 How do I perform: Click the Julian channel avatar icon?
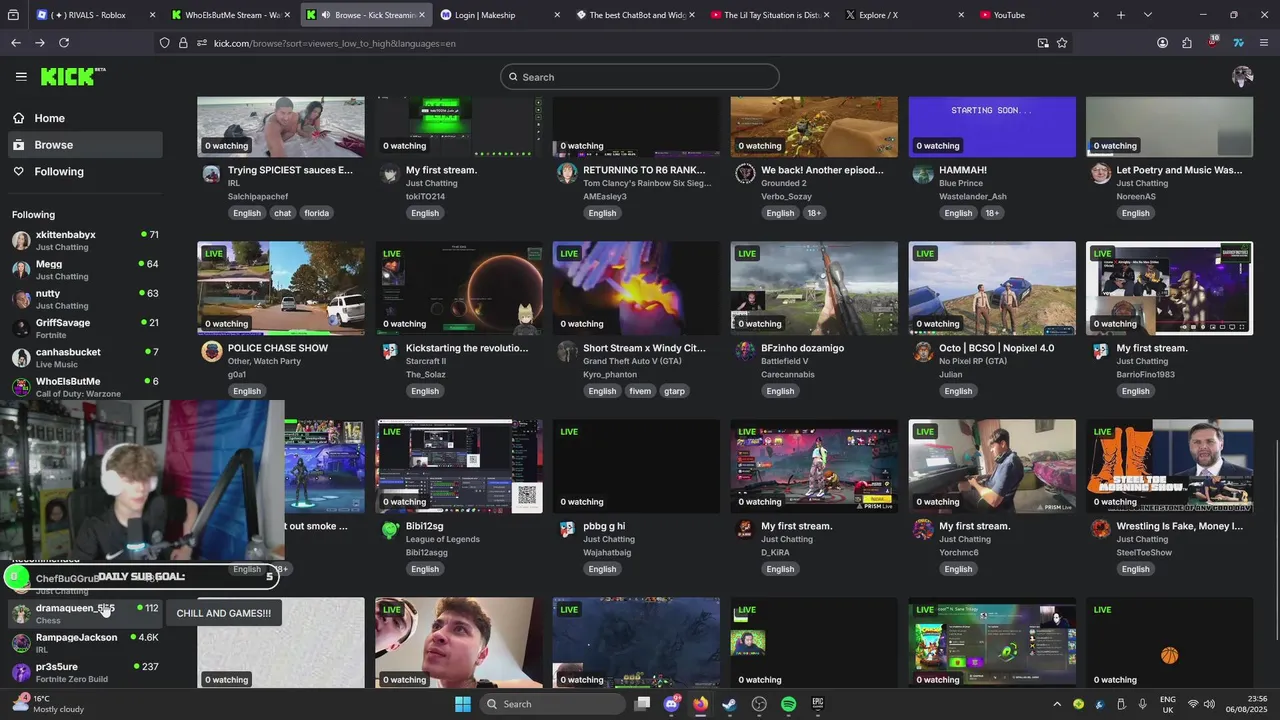(x=923, y=351)
